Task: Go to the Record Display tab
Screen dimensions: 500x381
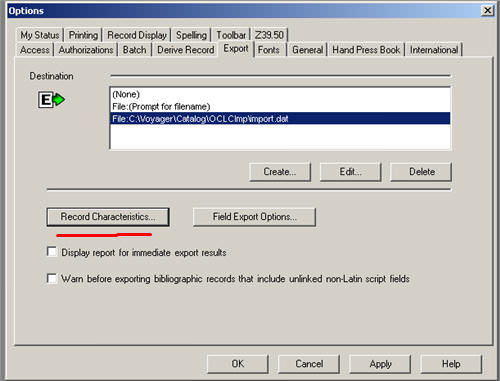Action: tap(137, 35)
